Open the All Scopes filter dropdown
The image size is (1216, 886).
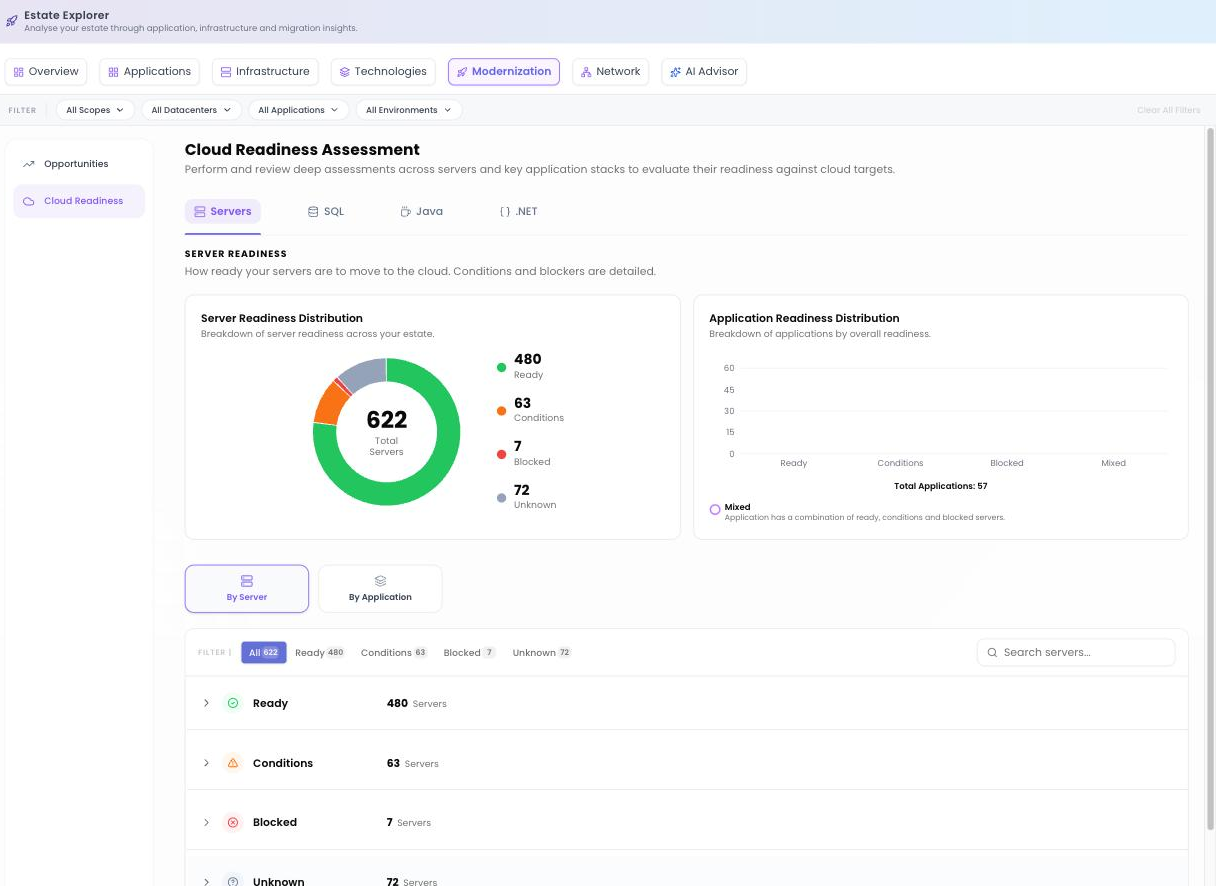(95, 110)
